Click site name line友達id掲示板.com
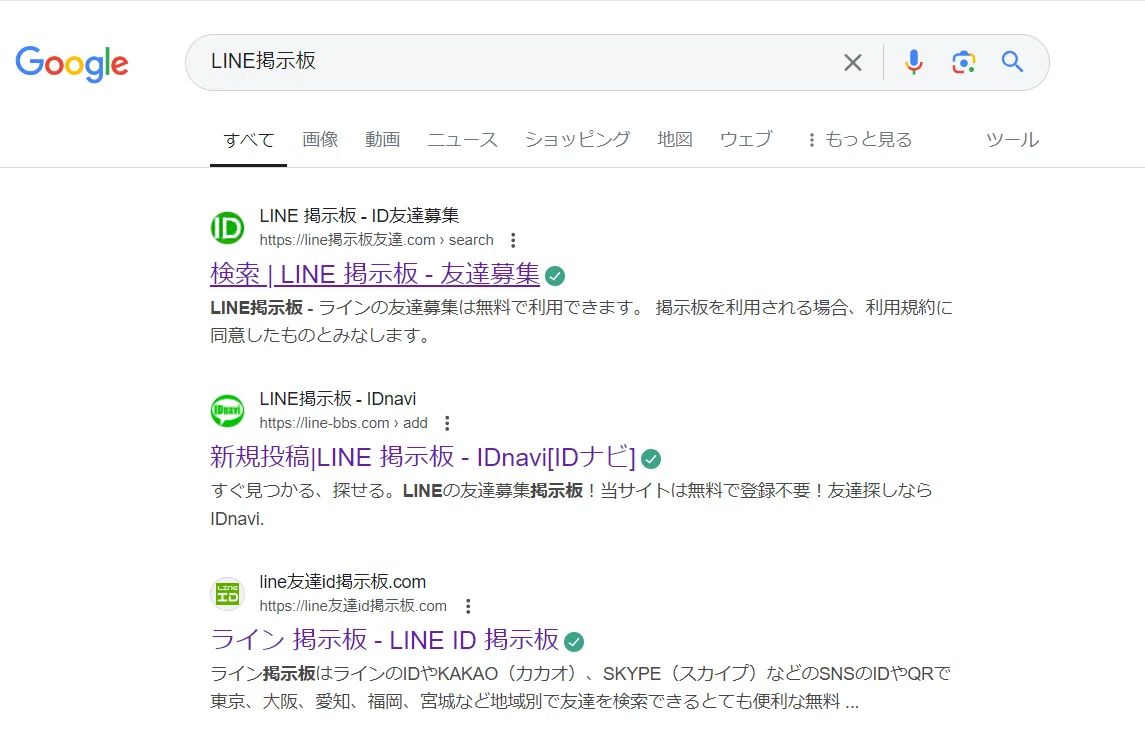Image resolution: width=1145 pixels, height=755 pixels. pos(342,582)
